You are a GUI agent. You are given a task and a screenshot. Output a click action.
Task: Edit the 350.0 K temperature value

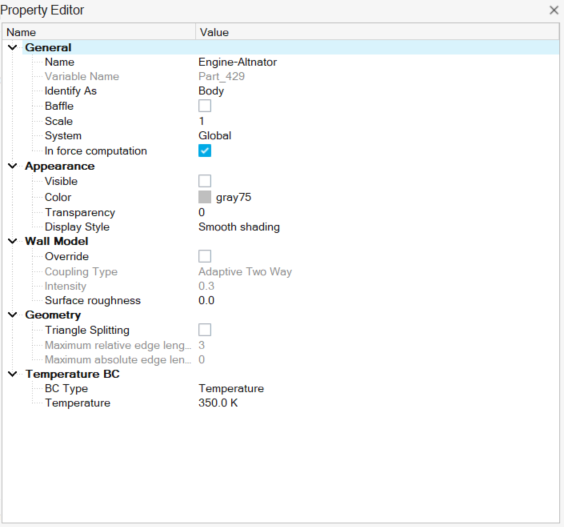tap(218, 403)
